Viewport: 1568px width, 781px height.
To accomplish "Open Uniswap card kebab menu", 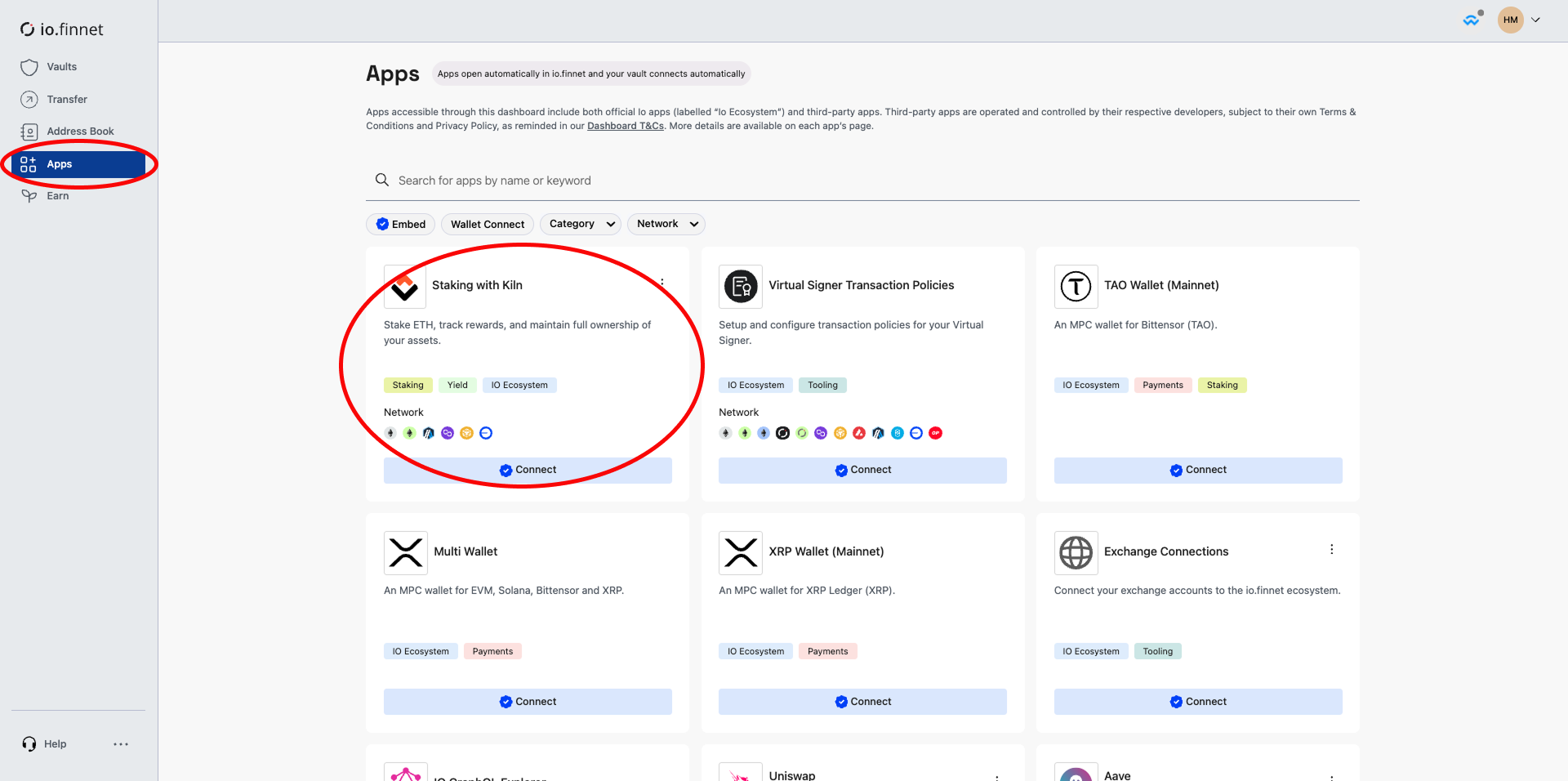I will (997, 777).
